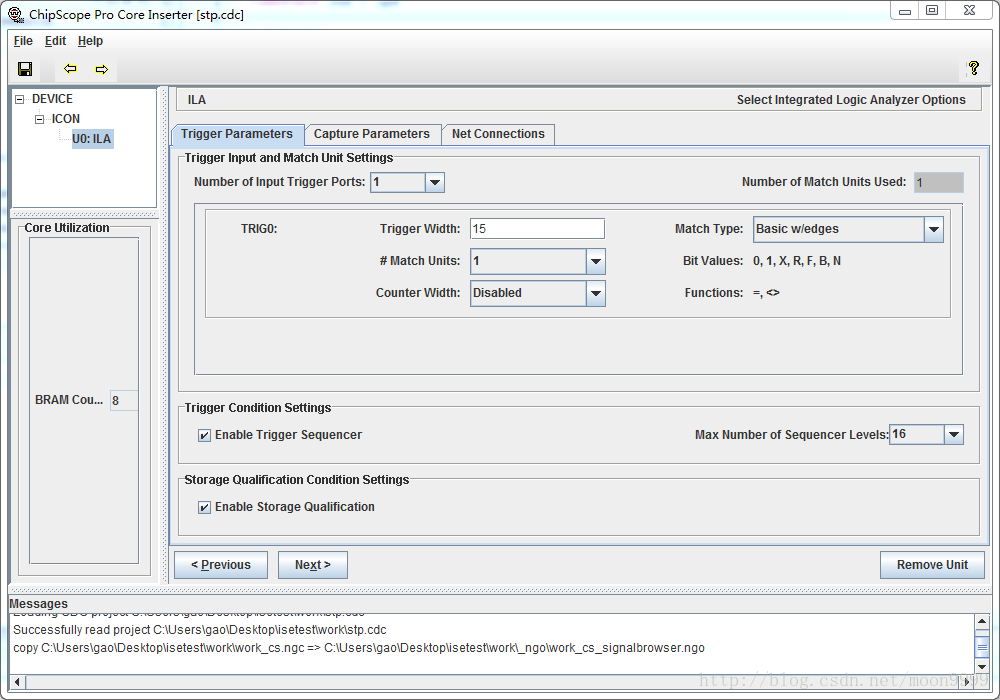Open the Edit menu

pos(55,41)
